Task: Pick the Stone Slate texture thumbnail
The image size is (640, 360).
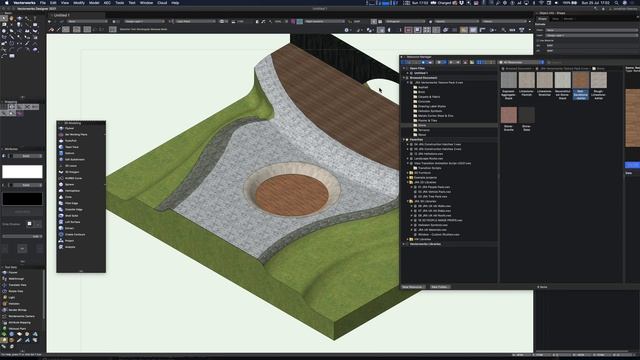Action: (x=527, y=115)
